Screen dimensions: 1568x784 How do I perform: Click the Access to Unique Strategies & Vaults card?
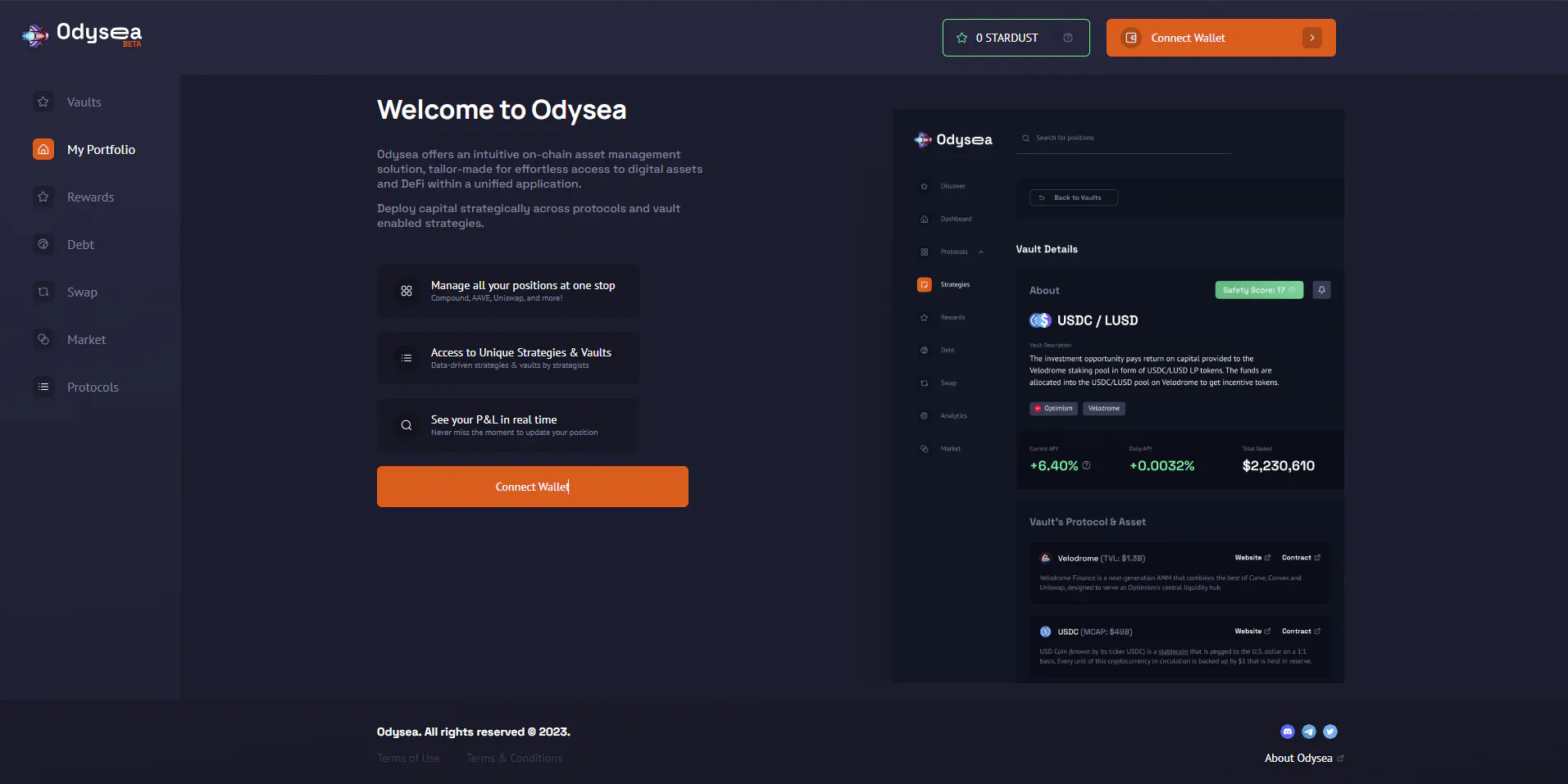pyautogui.click(x=508, y=358)
